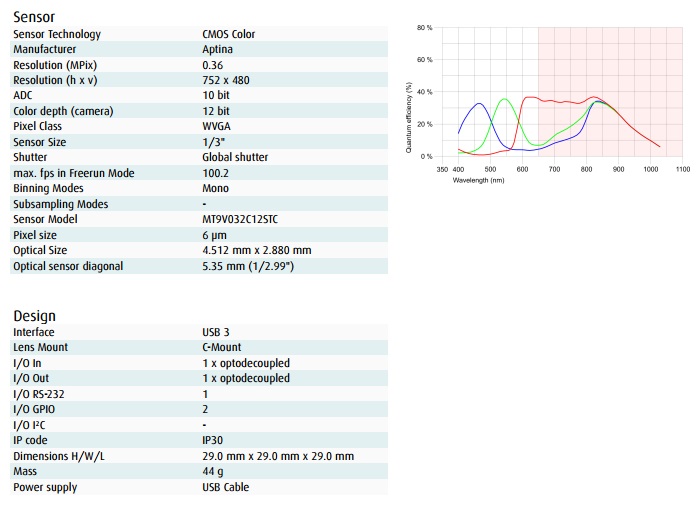Image resolution: width=699 pixels, height=514 pixels.
Task: Select the 'MT9V032C12STC' sensor model
Action: (240, 219)
